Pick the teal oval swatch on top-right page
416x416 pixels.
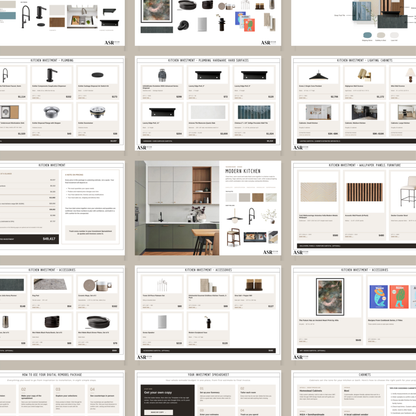pos(367,35)
